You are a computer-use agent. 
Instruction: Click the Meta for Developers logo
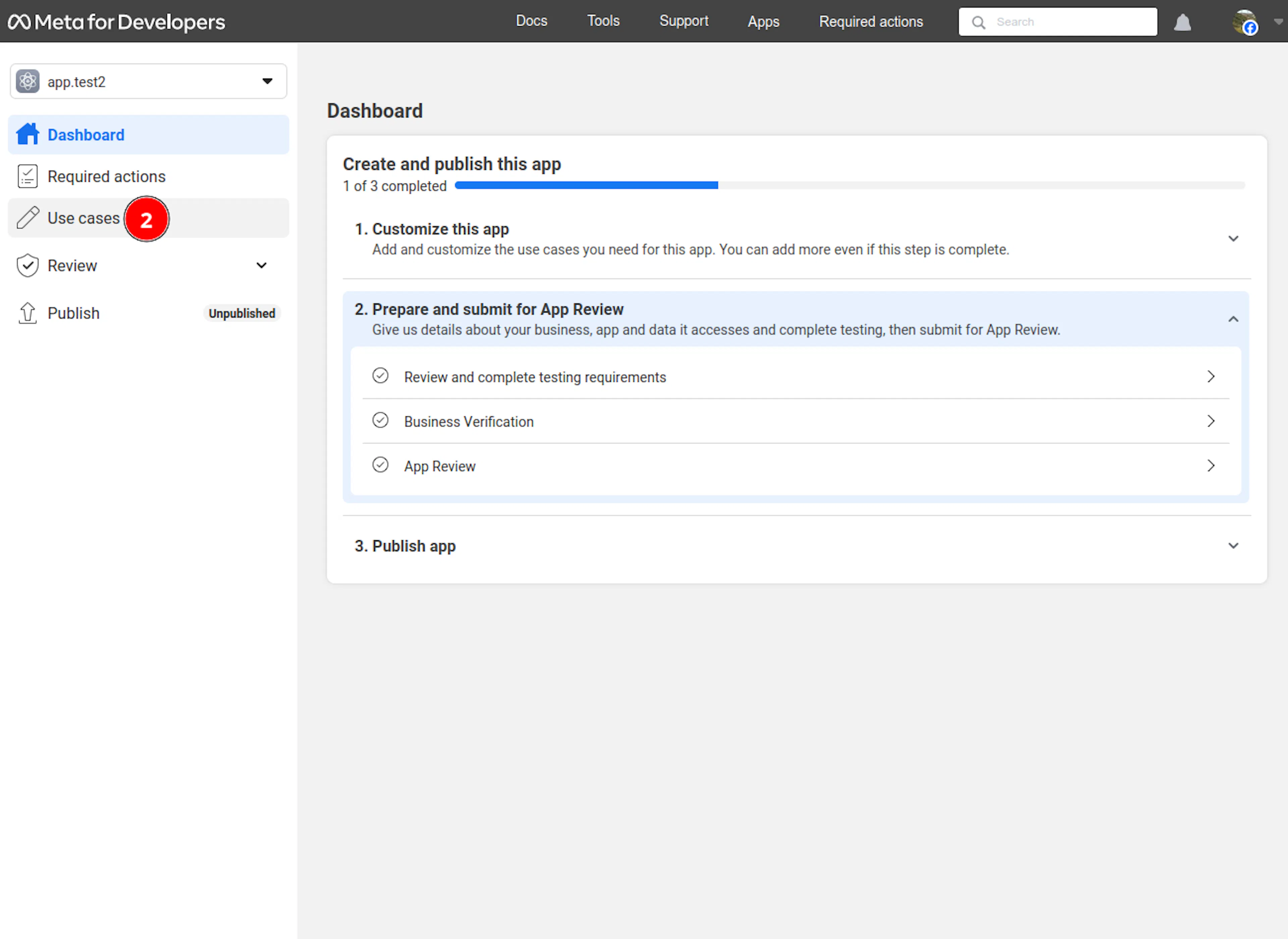tap(116, 21)
